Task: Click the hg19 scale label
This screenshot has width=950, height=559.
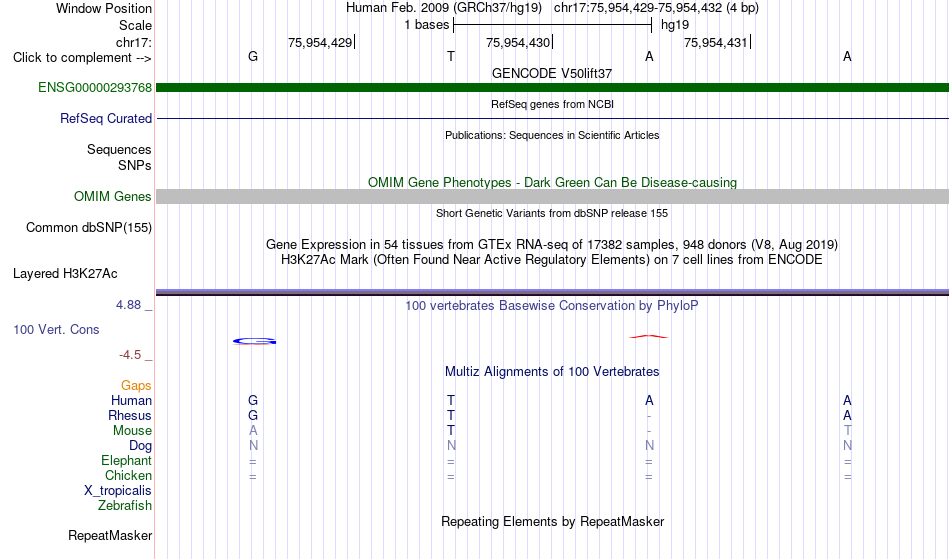Action: pyautogui.click(x=675, y=25)
